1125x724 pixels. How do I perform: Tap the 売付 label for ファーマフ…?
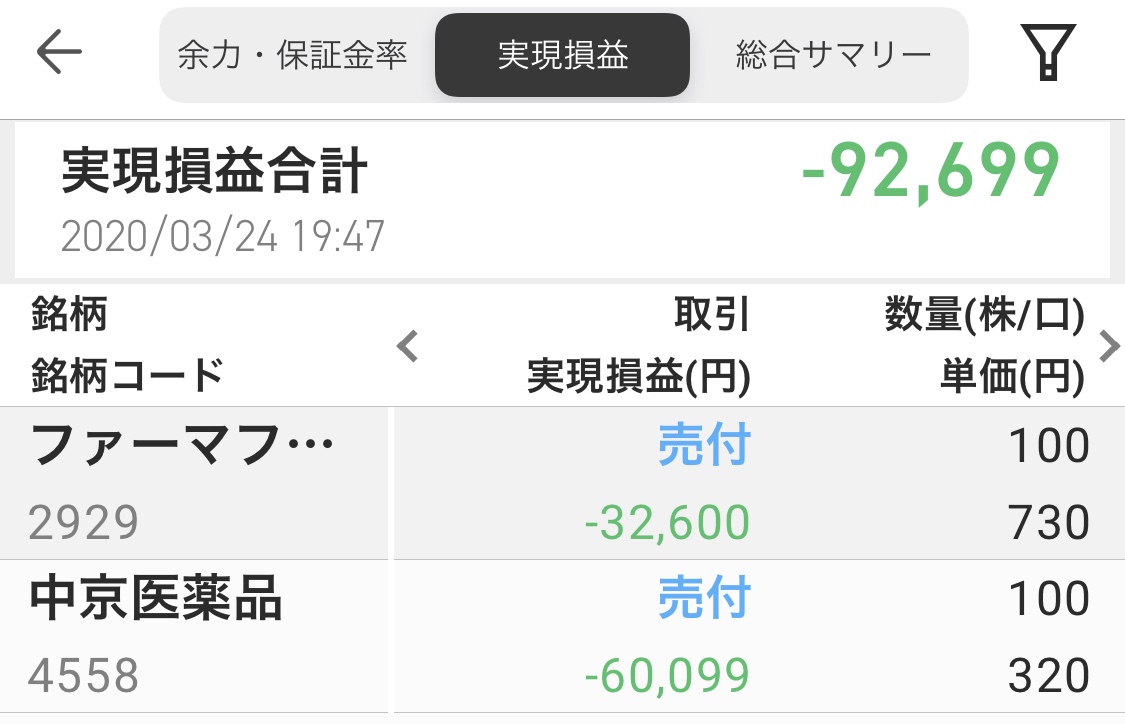point(704,445)
